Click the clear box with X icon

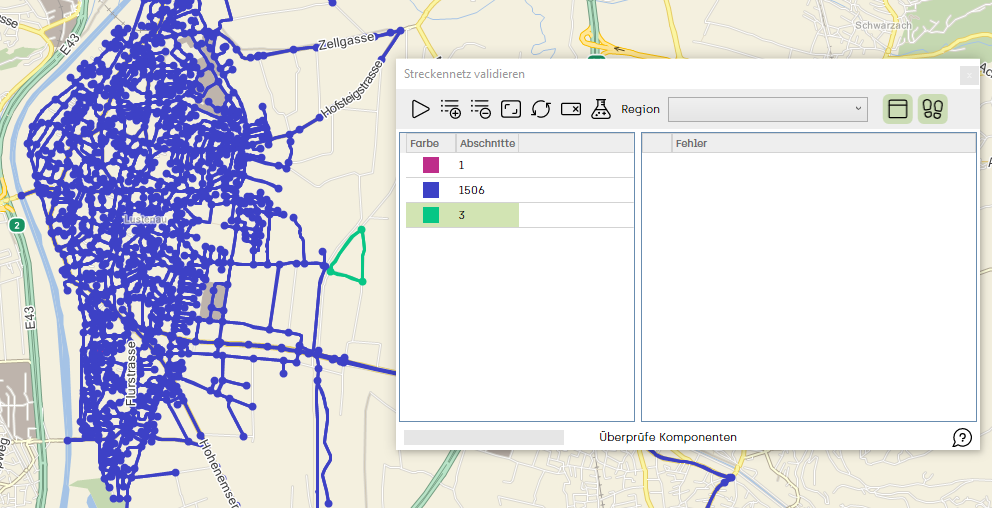click(x=571, y=109)
